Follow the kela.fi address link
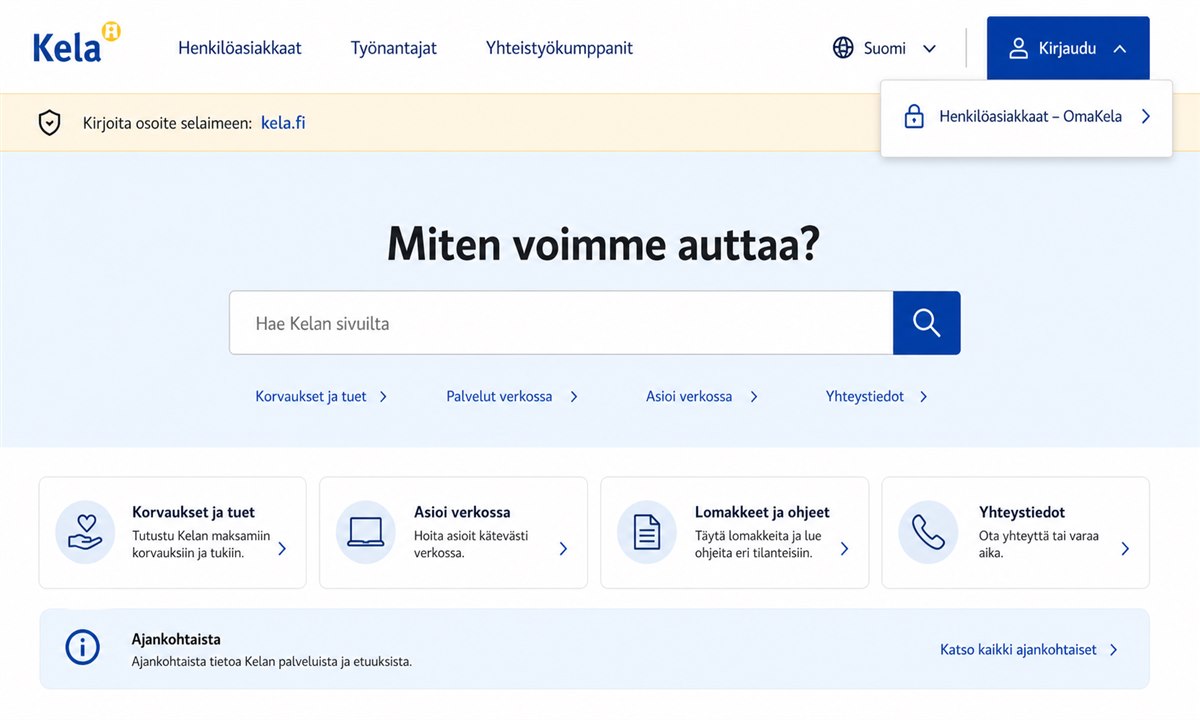 pos(283,124)
